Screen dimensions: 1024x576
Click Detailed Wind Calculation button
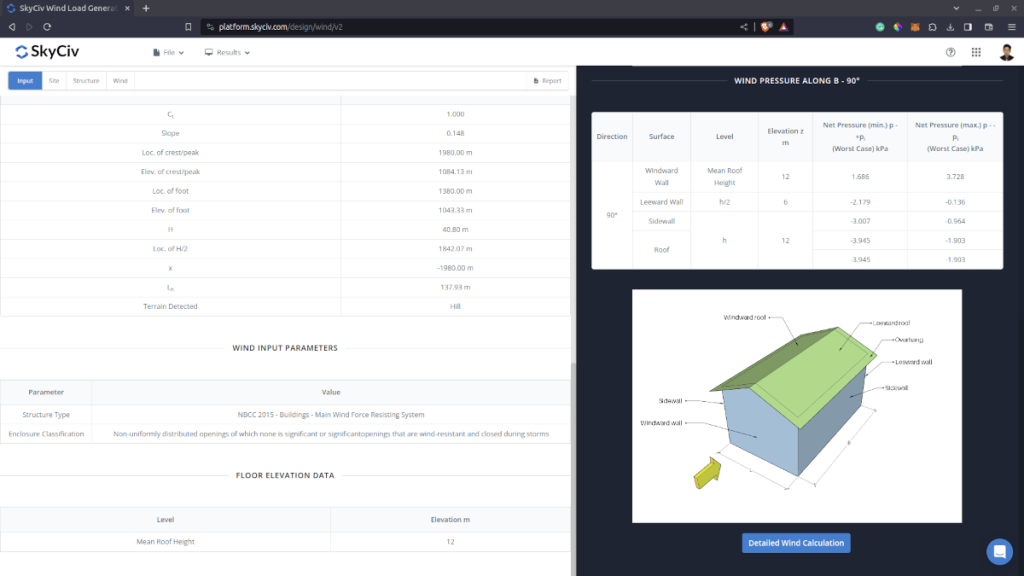796,543
